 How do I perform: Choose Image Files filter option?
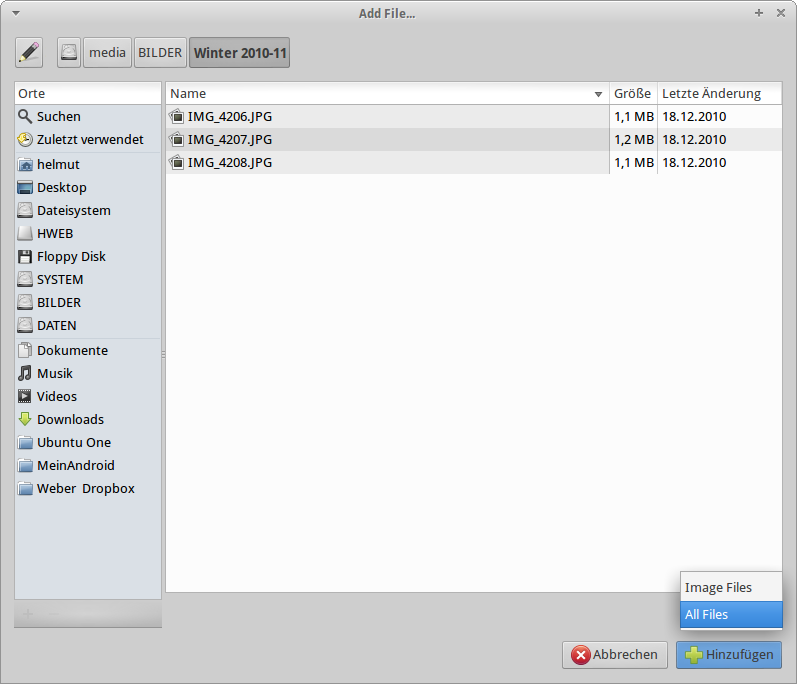(718, 588)
